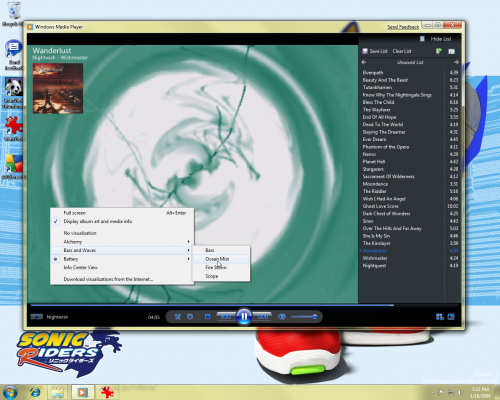Screen dimensions: 500x400
Task: Save the playlist via Save List
Action: [x=378, y=51]
